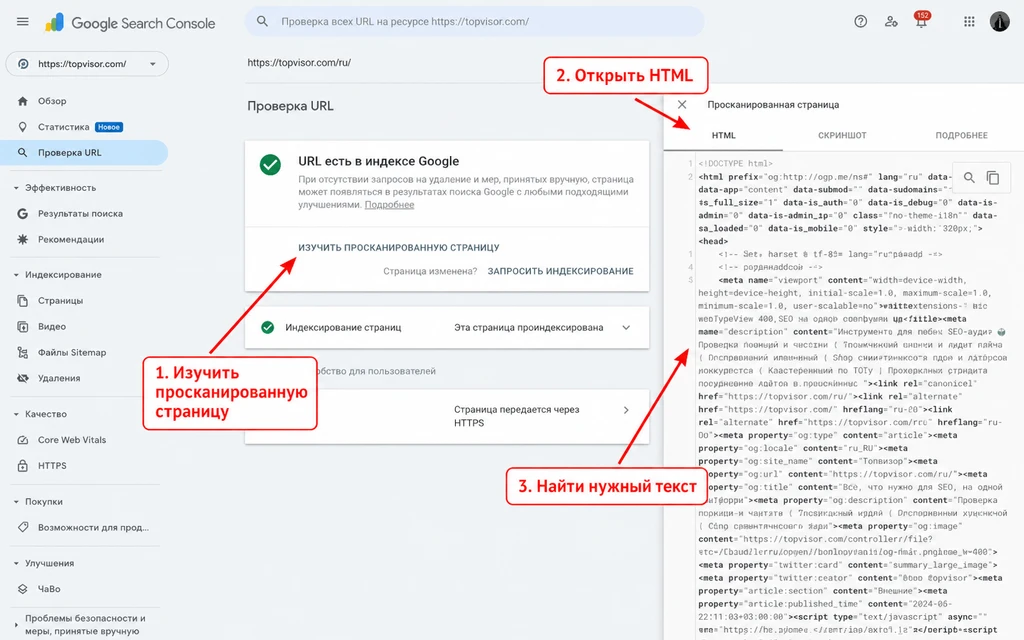Click the Страницы pages icon
1024x640 pixels.
pos(23,301)
